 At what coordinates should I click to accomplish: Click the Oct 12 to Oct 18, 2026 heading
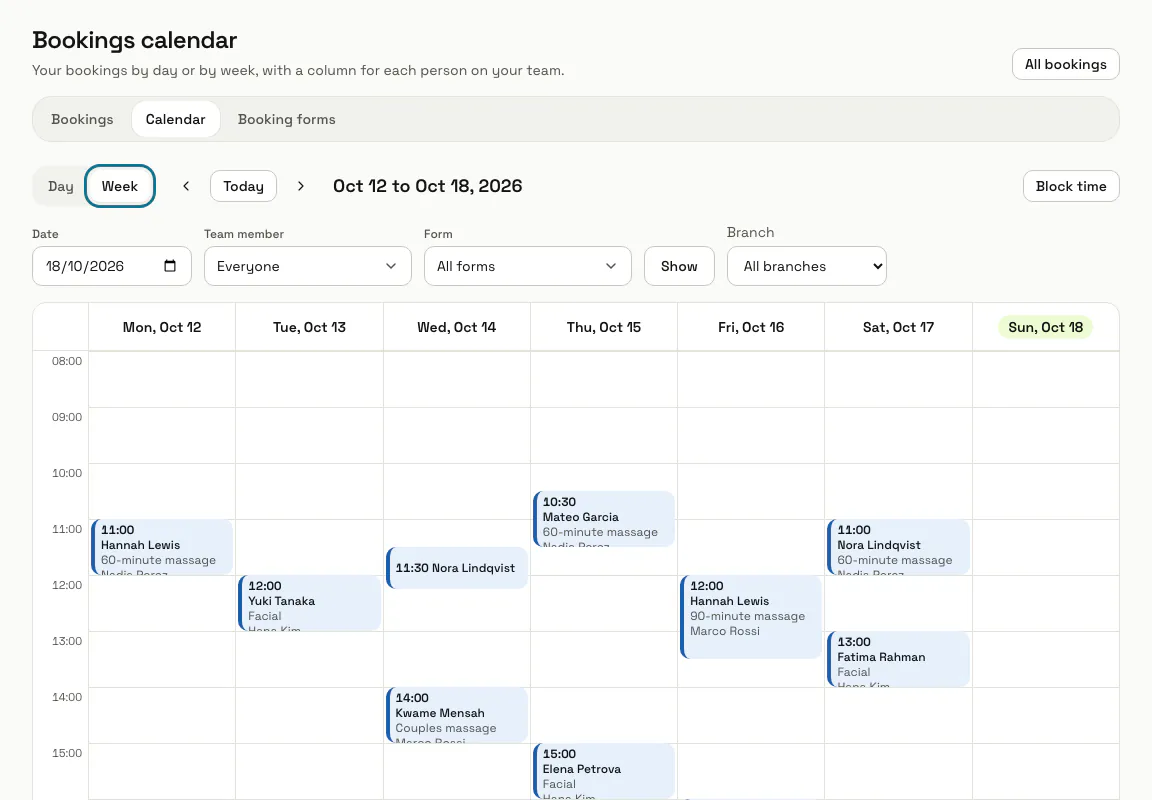point(428,186)
